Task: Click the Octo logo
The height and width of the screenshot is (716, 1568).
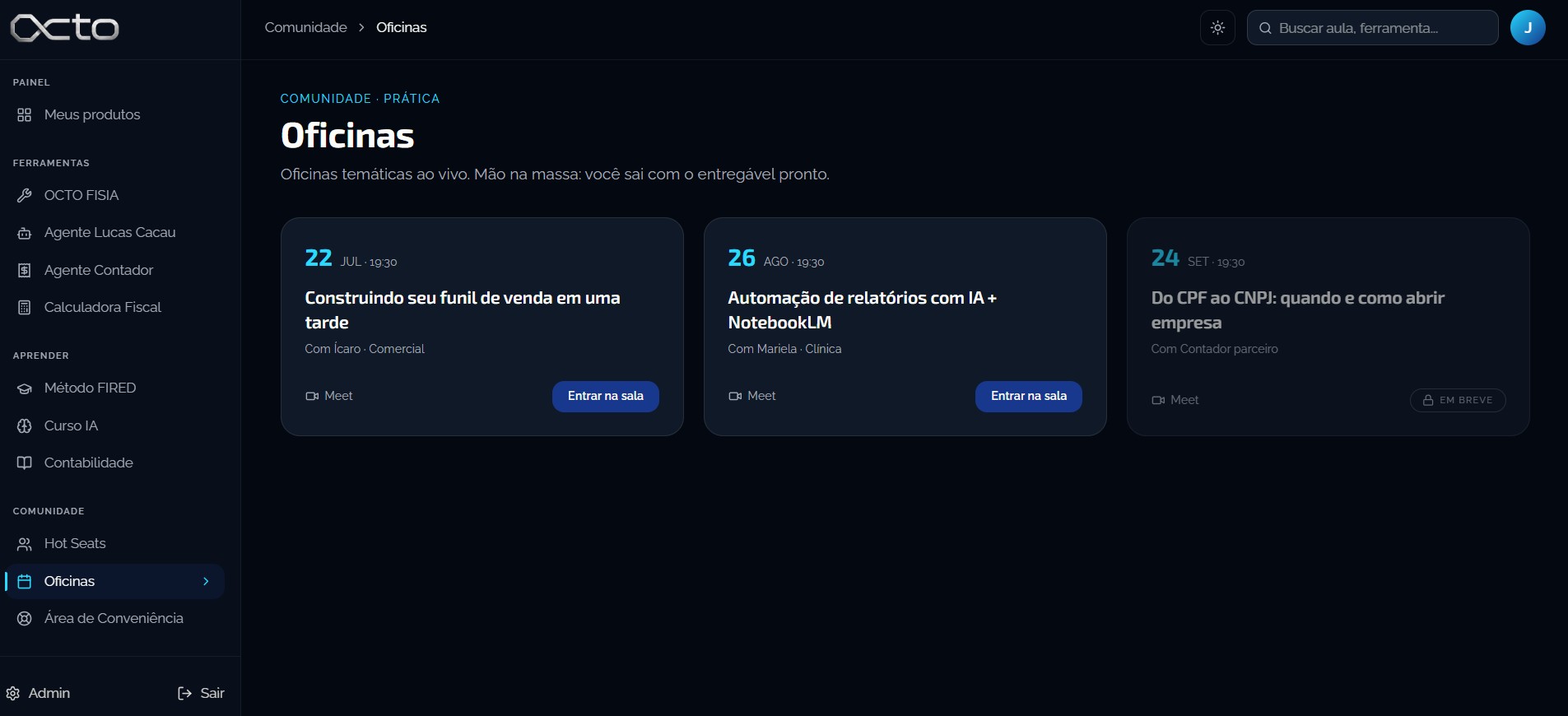Action: [x=65, y=28]
